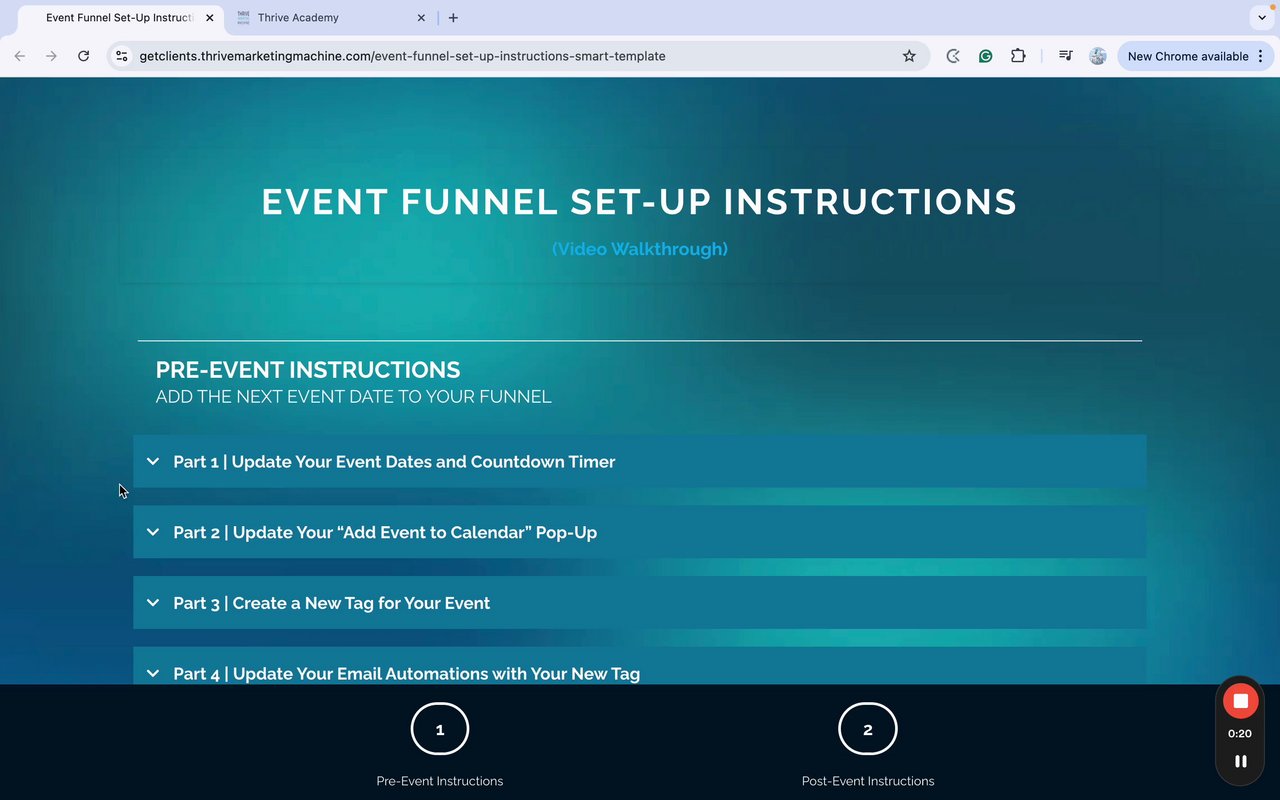Open the Video Walkthrough link
The height and width of the screenshot is (800, 1280).
(x=640, y=249)
